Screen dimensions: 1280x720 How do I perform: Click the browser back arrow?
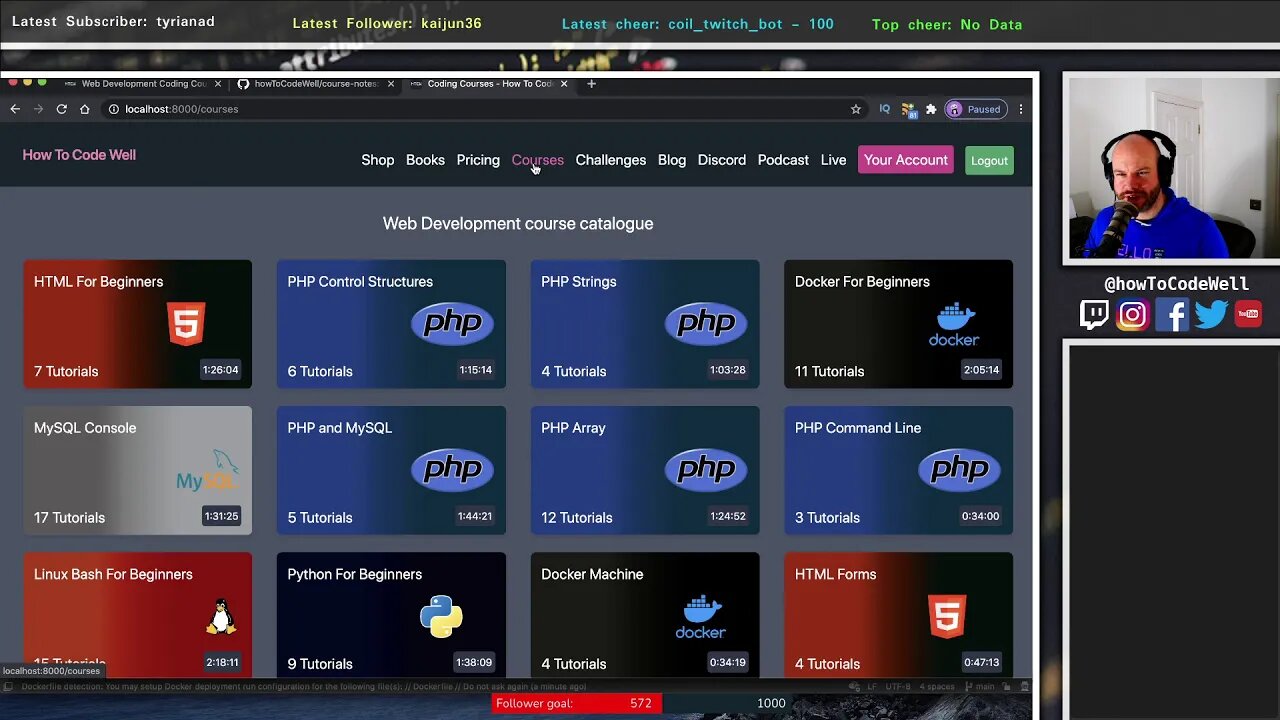click(x=15, y=109)
